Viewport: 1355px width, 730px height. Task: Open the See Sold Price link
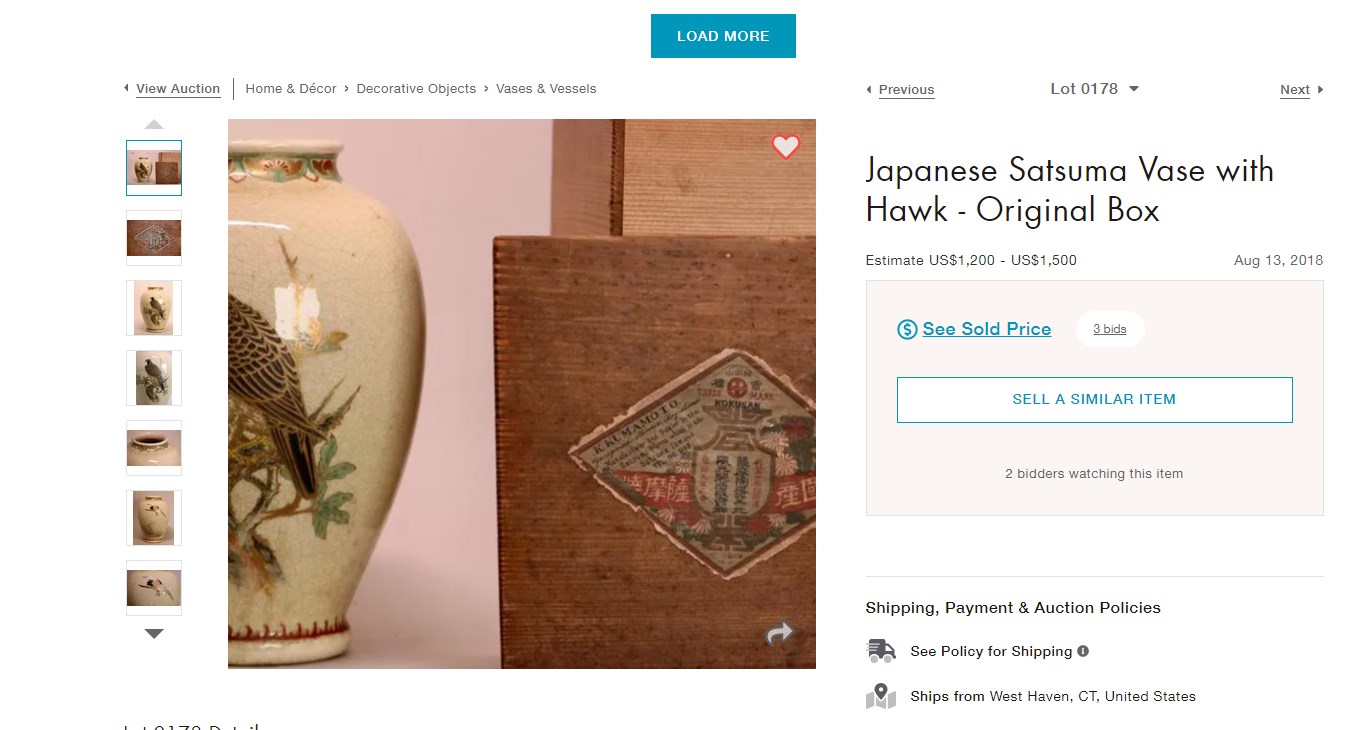pyautogui.click(x=986, y=329)
